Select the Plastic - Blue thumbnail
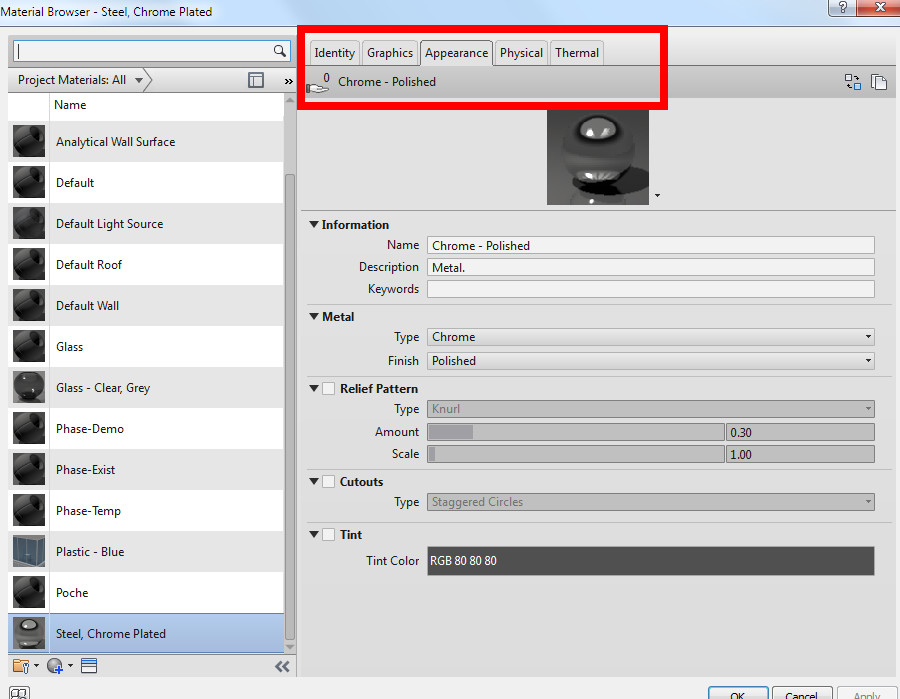900x699 pixels. click(29, 552)
